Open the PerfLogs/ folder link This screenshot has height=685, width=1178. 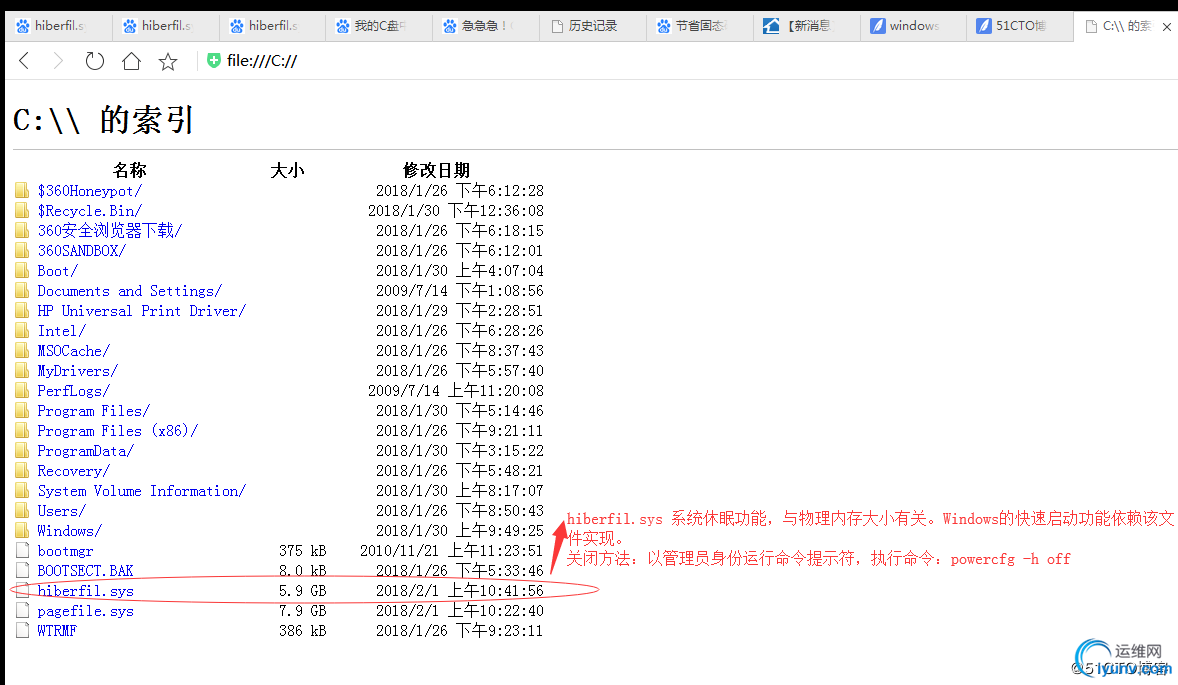click(74, 391)
